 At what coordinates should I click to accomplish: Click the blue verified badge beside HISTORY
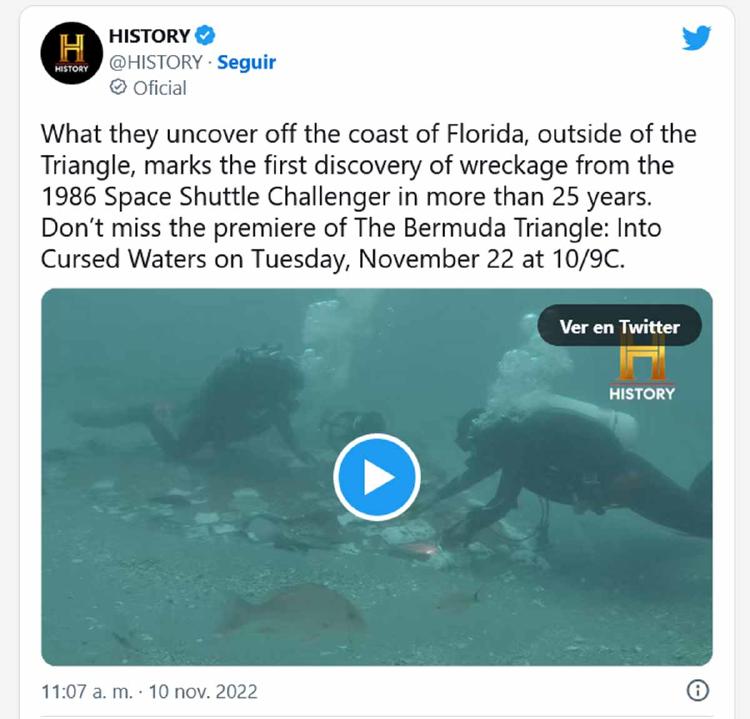point(205,35)
